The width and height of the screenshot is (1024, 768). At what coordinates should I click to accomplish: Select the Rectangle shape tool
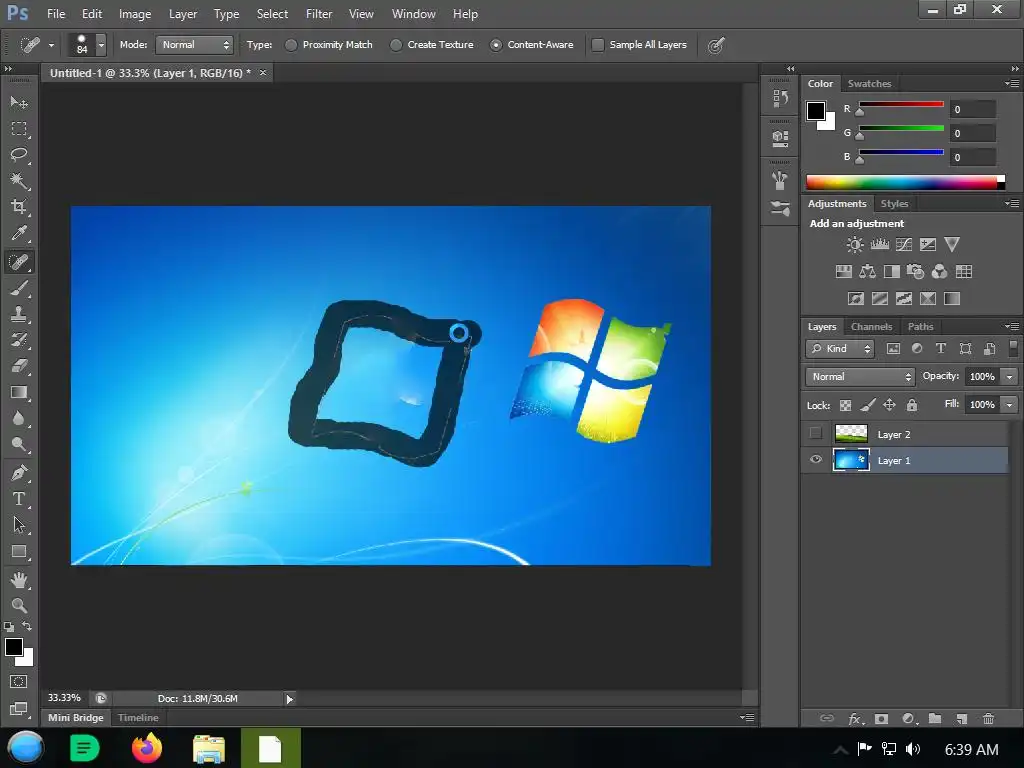coord(19,552)
